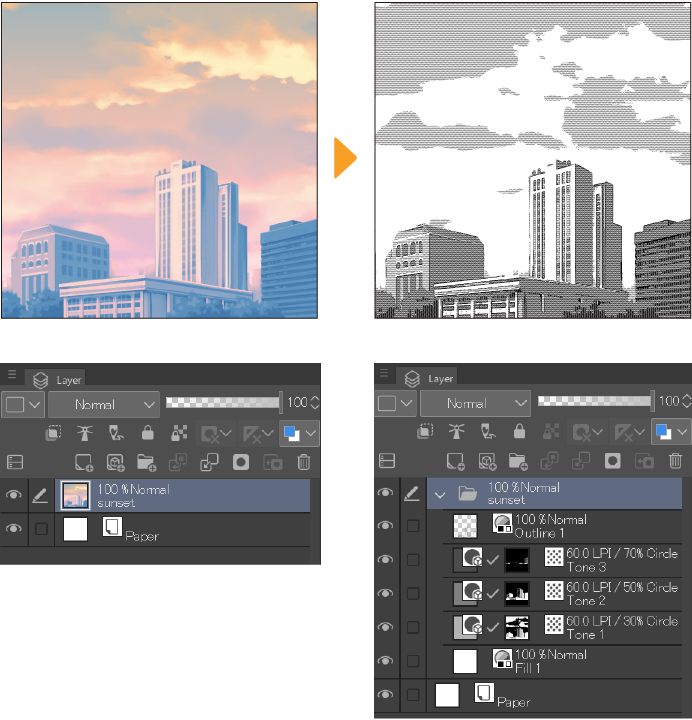Click New Vector Layer icon in right panel
The height and width of the screenshot is (720, 692).
tap(488, 462)
